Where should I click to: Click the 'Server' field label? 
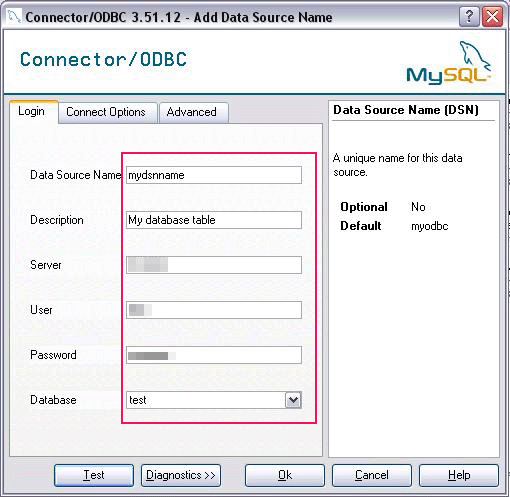46,265
